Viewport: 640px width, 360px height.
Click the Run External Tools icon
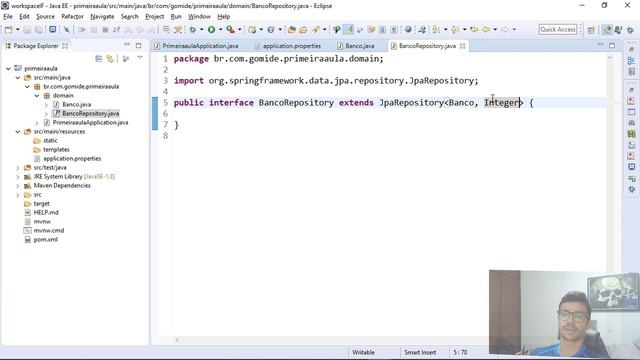point(231,30)
